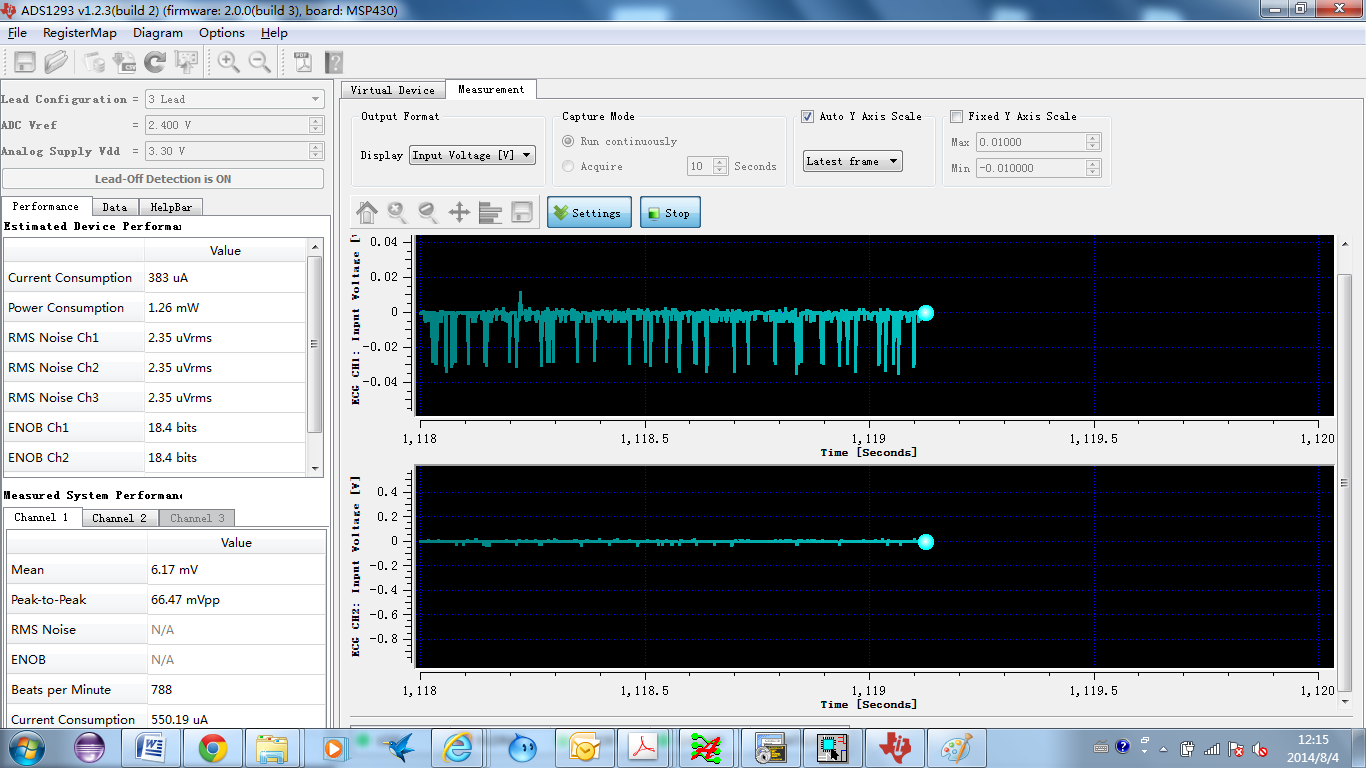Screen dimensions: 1366x768
Task: Click the Lead-Off Detection is ON button
Action: (x=163, y=179)
